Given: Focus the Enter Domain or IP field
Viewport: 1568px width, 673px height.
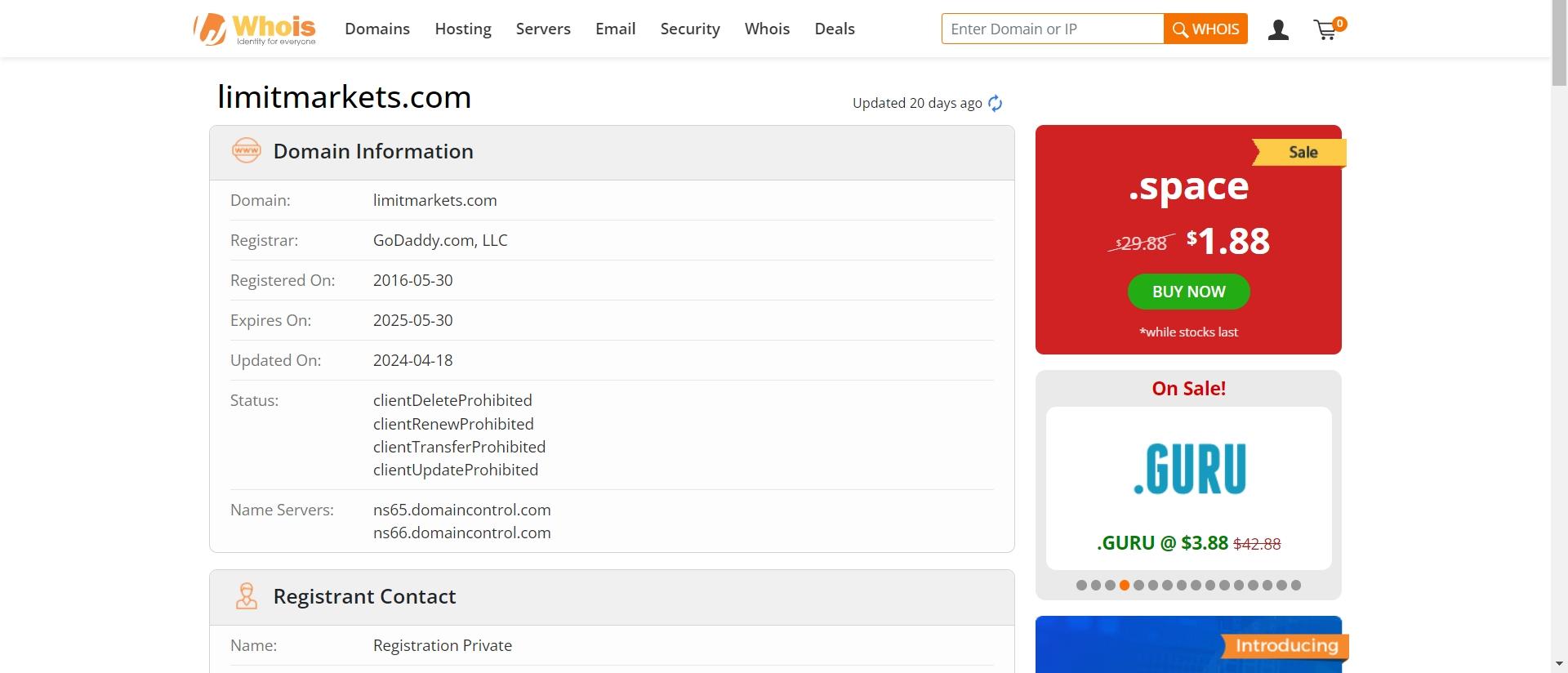Looking at the screenshot, I should [x=1053, y=29].
